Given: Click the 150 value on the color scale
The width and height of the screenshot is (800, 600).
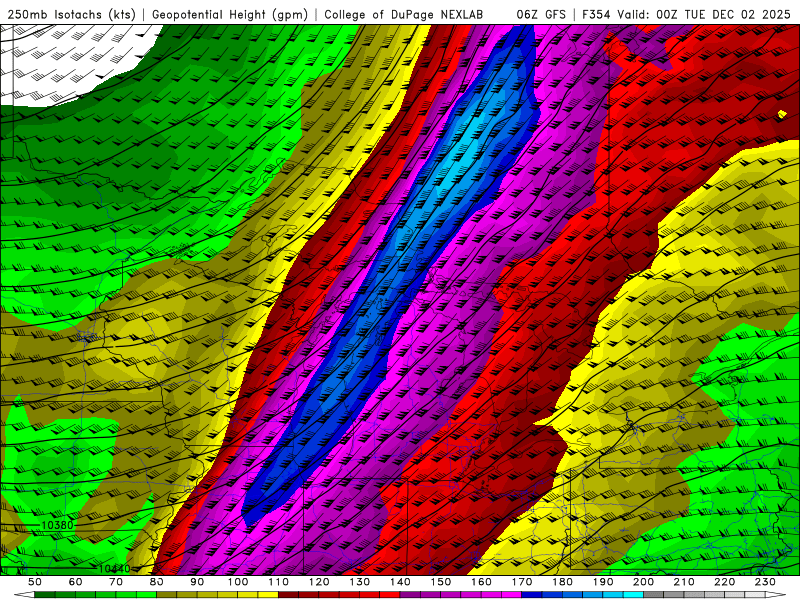Looking at the screenshot, I should coord(441,582).
